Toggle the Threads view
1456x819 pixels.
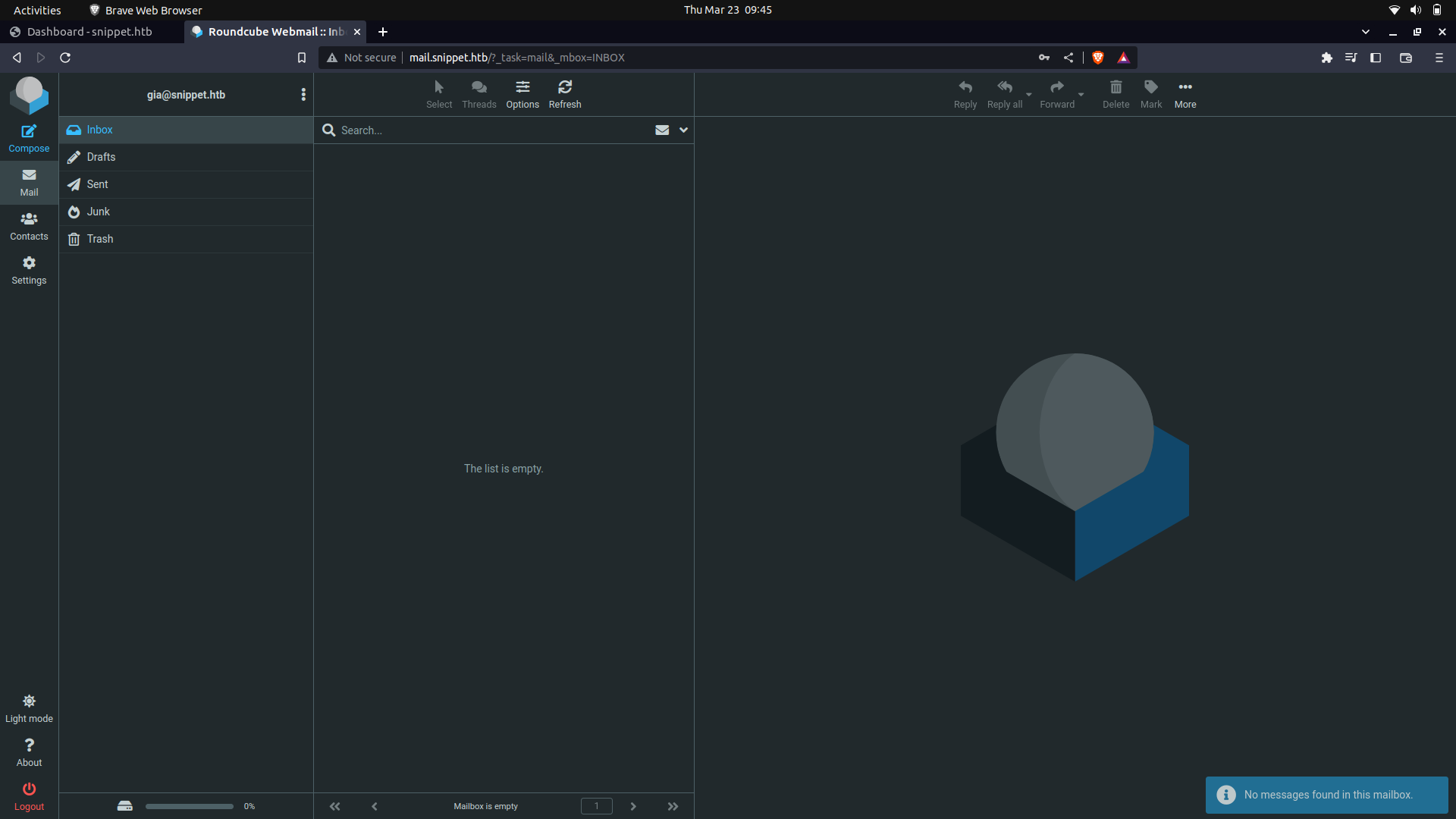[x=479, y=93]
